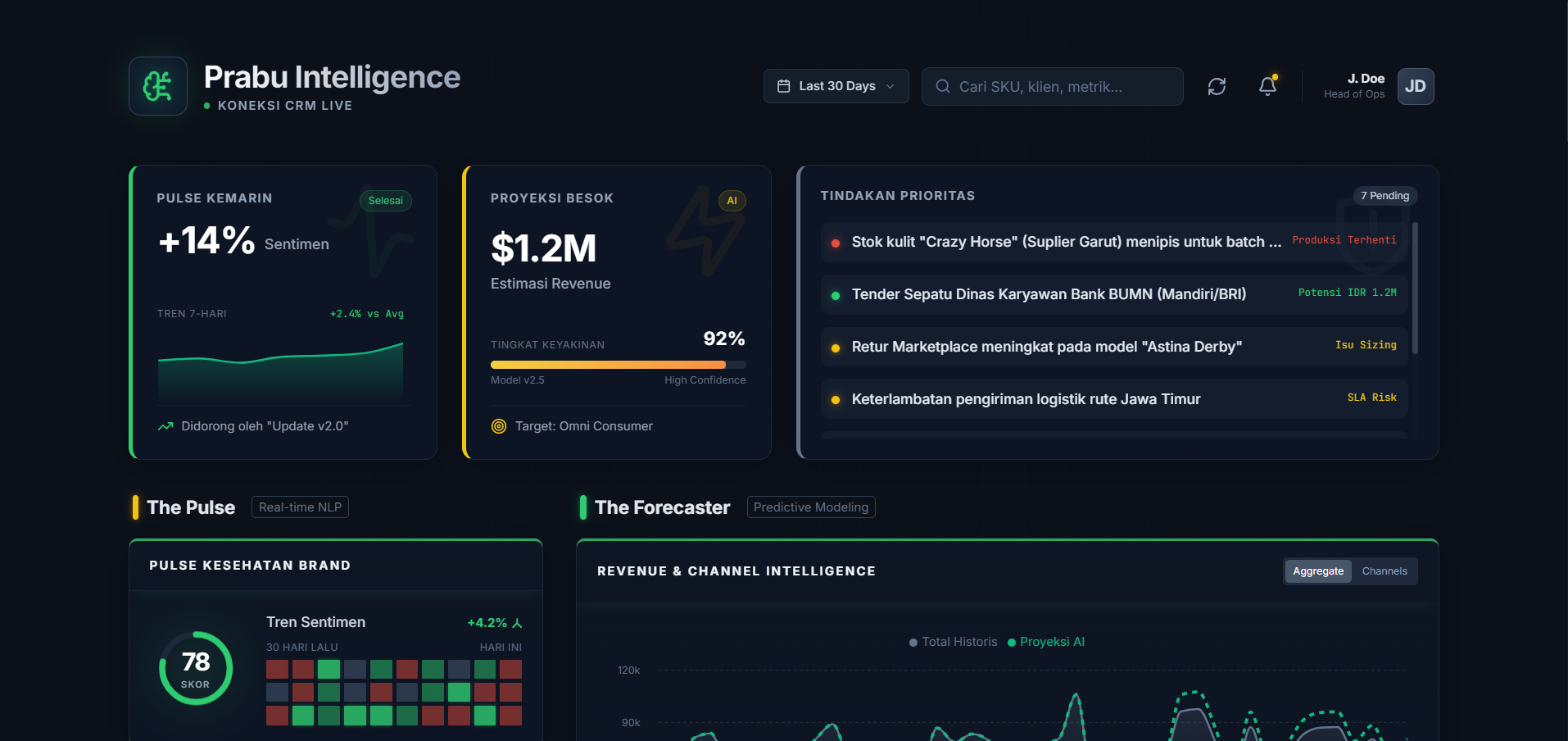Click the "Estimasi Revenue" label

551,284
